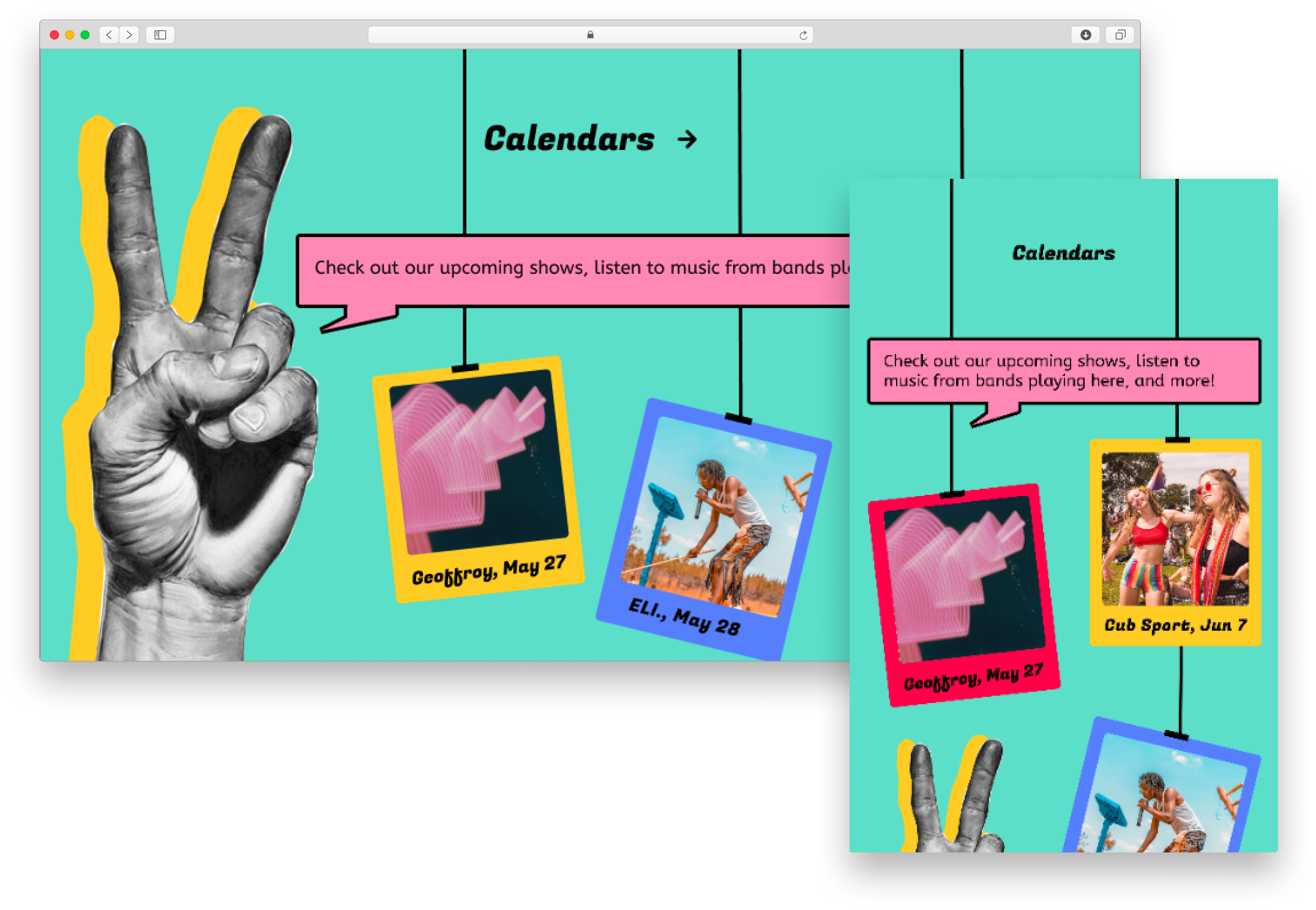Close the Safari window with red button
Viewport: 1316px width, 910px height.
click(54, 35)
